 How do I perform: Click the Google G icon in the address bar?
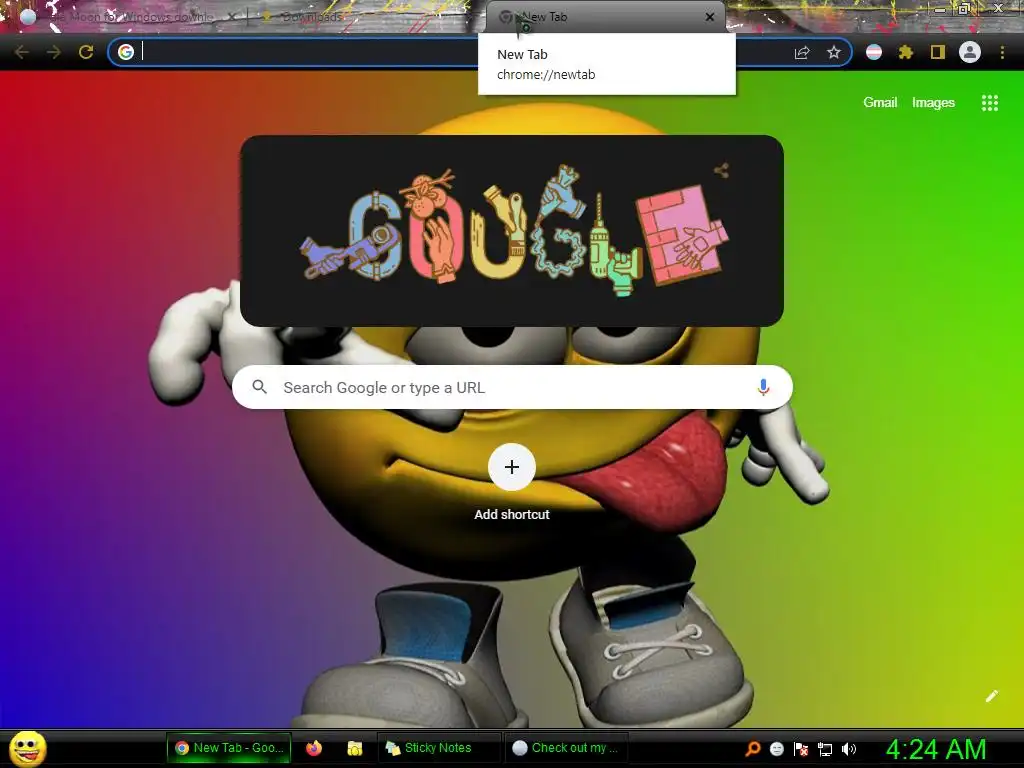126,52
